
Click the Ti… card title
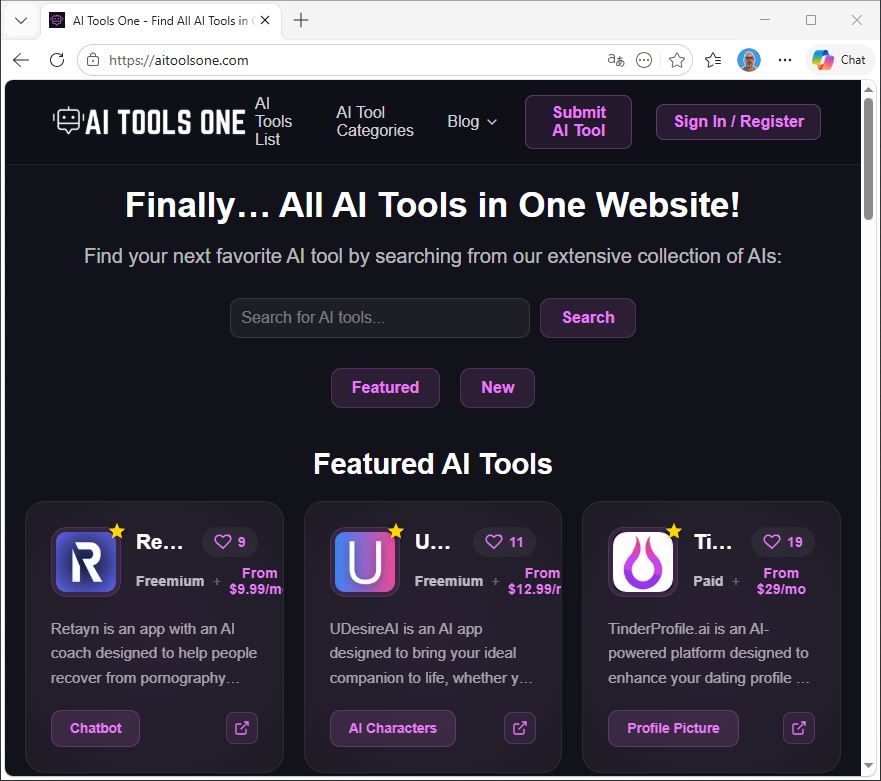coord(713,542)
